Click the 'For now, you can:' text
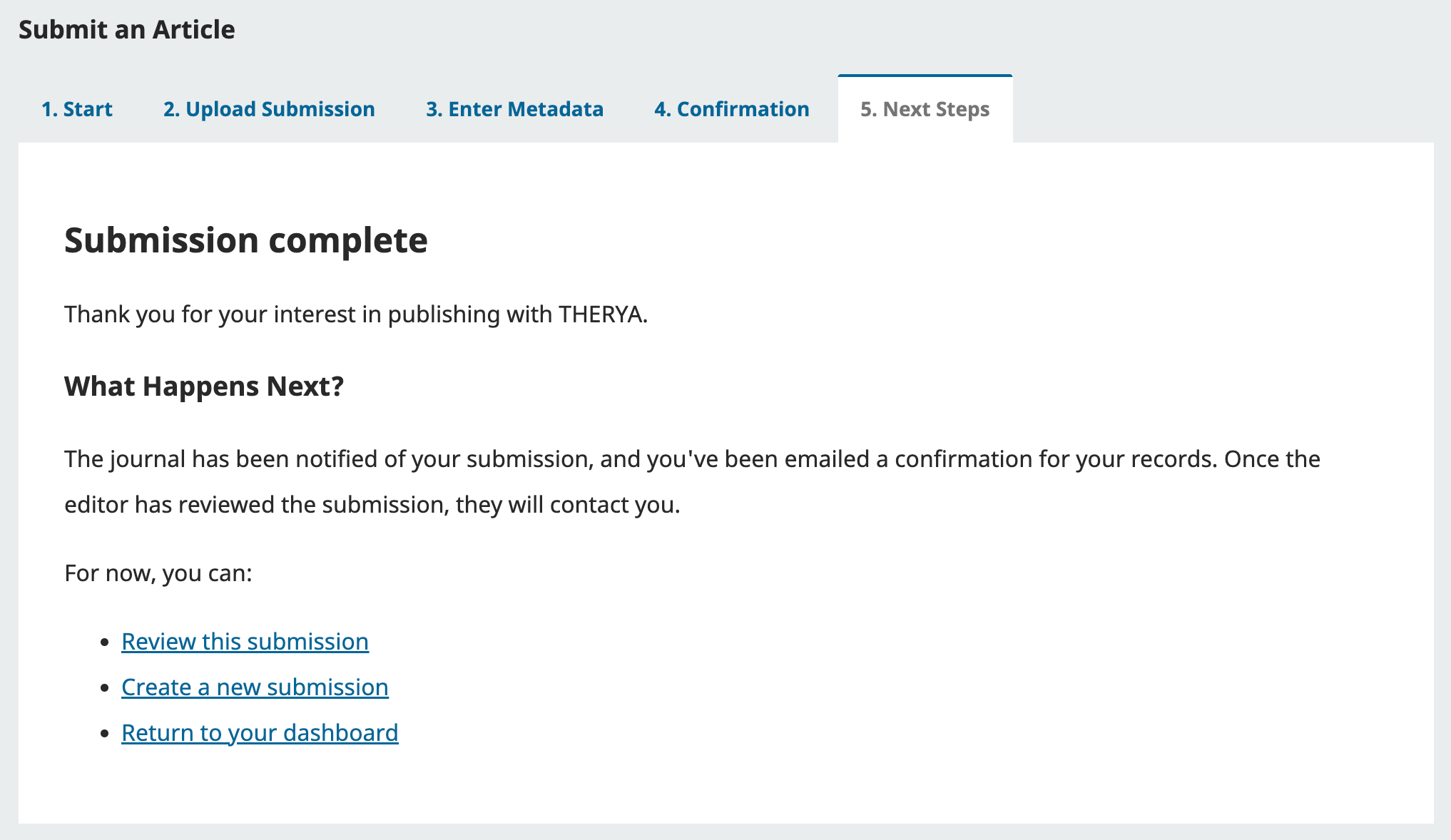 [x=158, y=573]
